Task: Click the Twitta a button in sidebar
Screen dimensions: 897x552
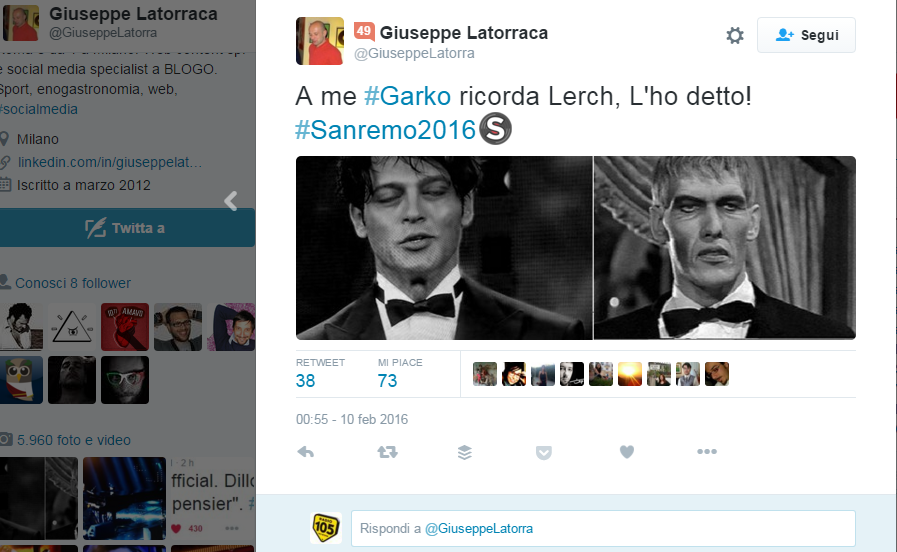Action: 127,228
